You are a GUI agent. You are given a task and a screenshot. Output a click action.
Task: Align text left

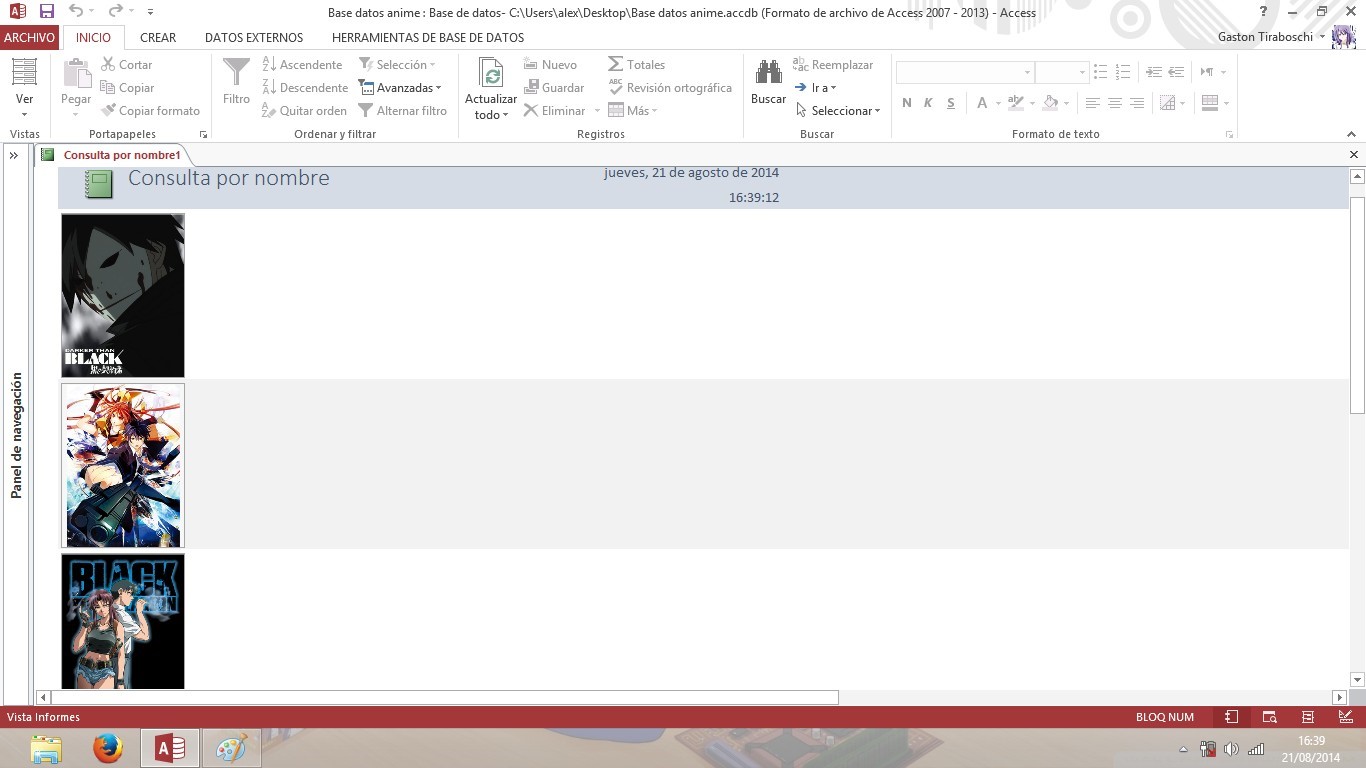(x=1092, y=102)
